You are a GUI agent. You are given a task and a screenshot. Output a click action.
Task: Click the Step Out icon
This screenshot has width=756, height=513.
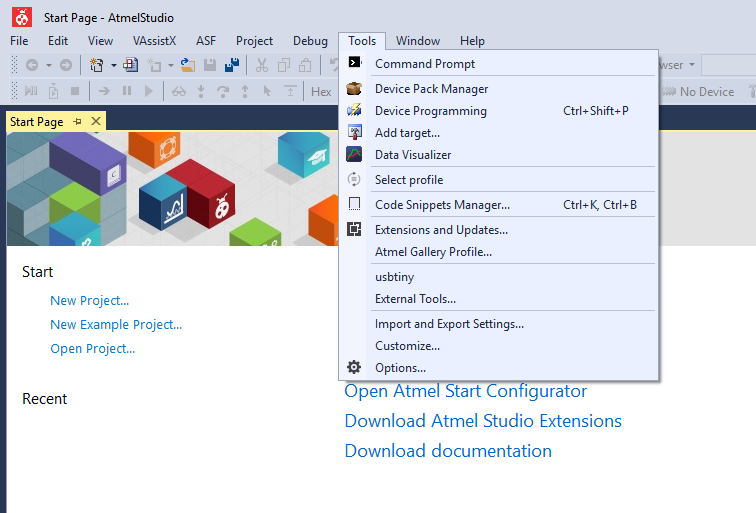(245, 91)
